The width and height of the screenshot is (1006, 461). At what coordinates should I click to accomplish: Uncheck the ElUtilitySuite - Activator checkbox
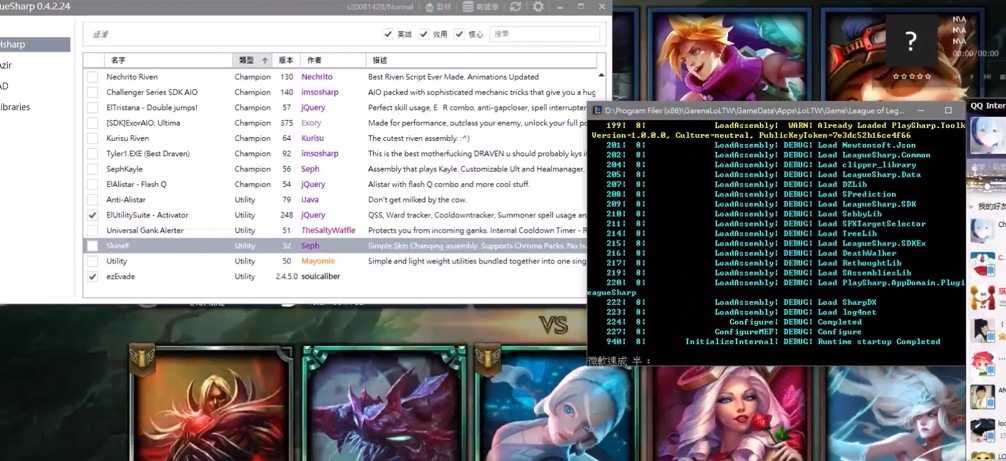tap(93, 215)
